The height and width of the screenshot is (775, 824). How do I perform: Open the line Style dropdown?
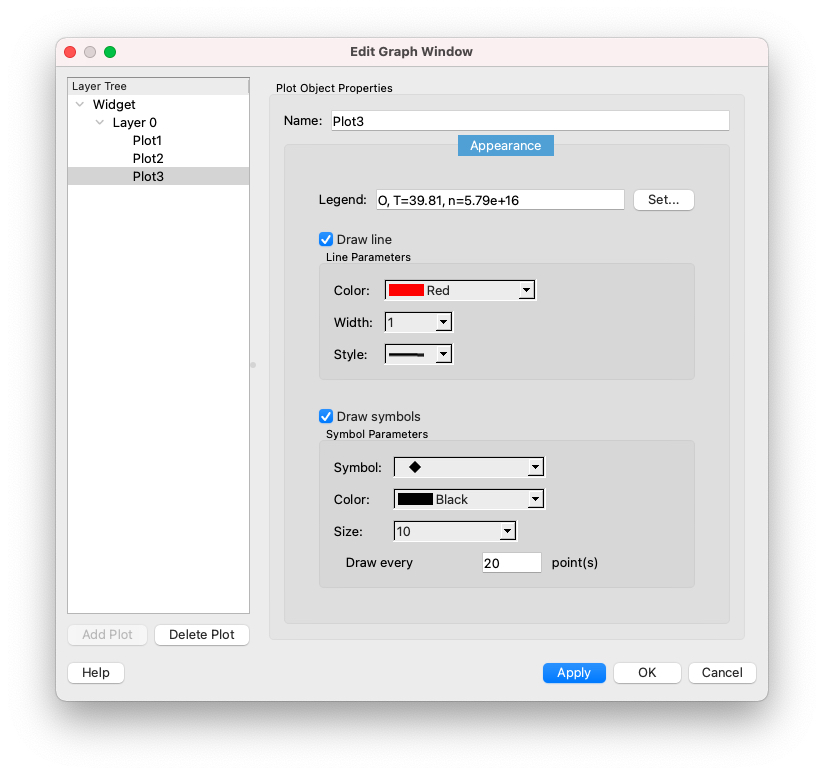click(418, 354)
